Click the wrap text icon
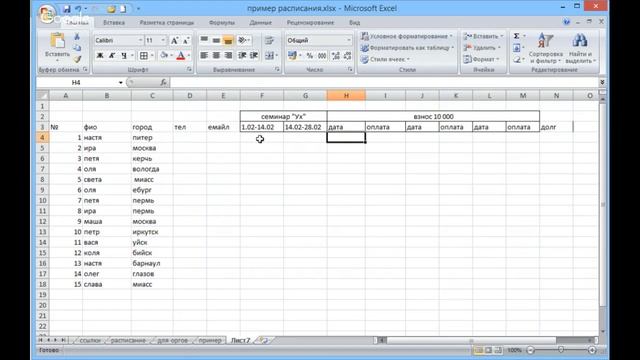640x360 pixels. (x=269, y=40)
